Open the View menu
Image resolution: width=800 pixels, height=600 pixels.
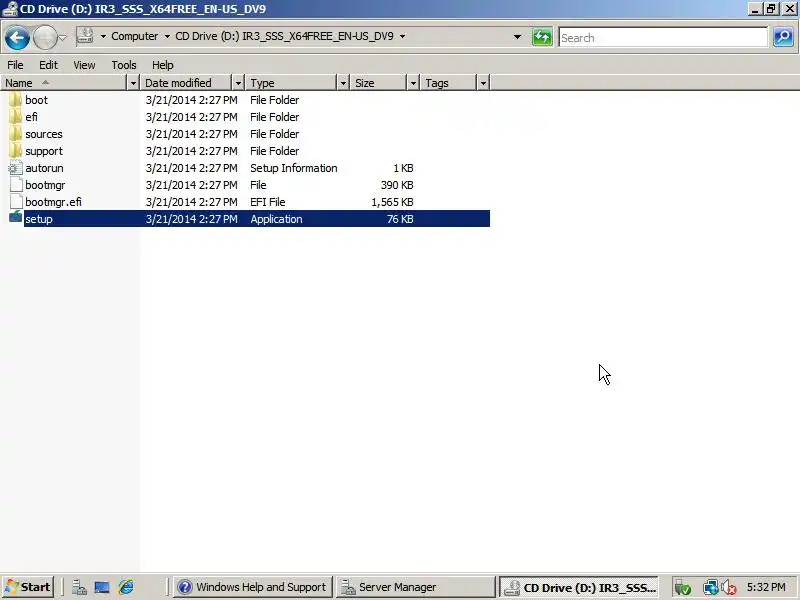point(84,65)
